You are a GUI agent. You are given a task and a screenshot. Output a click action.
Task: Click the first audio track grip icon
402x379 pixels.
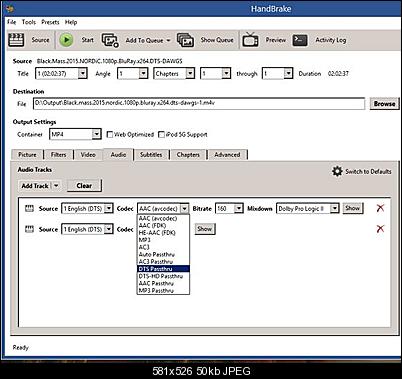(x=30, y=209)
